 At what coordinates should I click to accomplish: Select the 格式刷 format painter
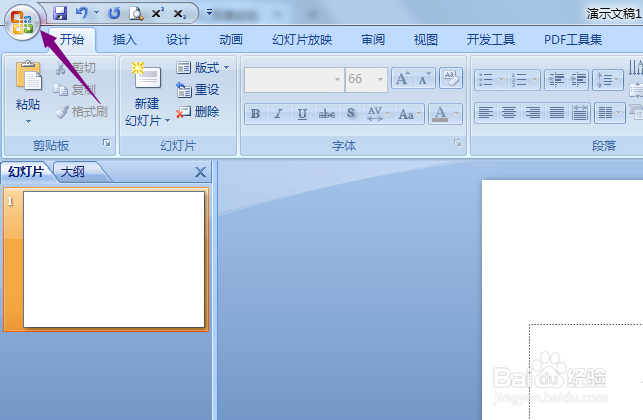[x=81, y=112]
